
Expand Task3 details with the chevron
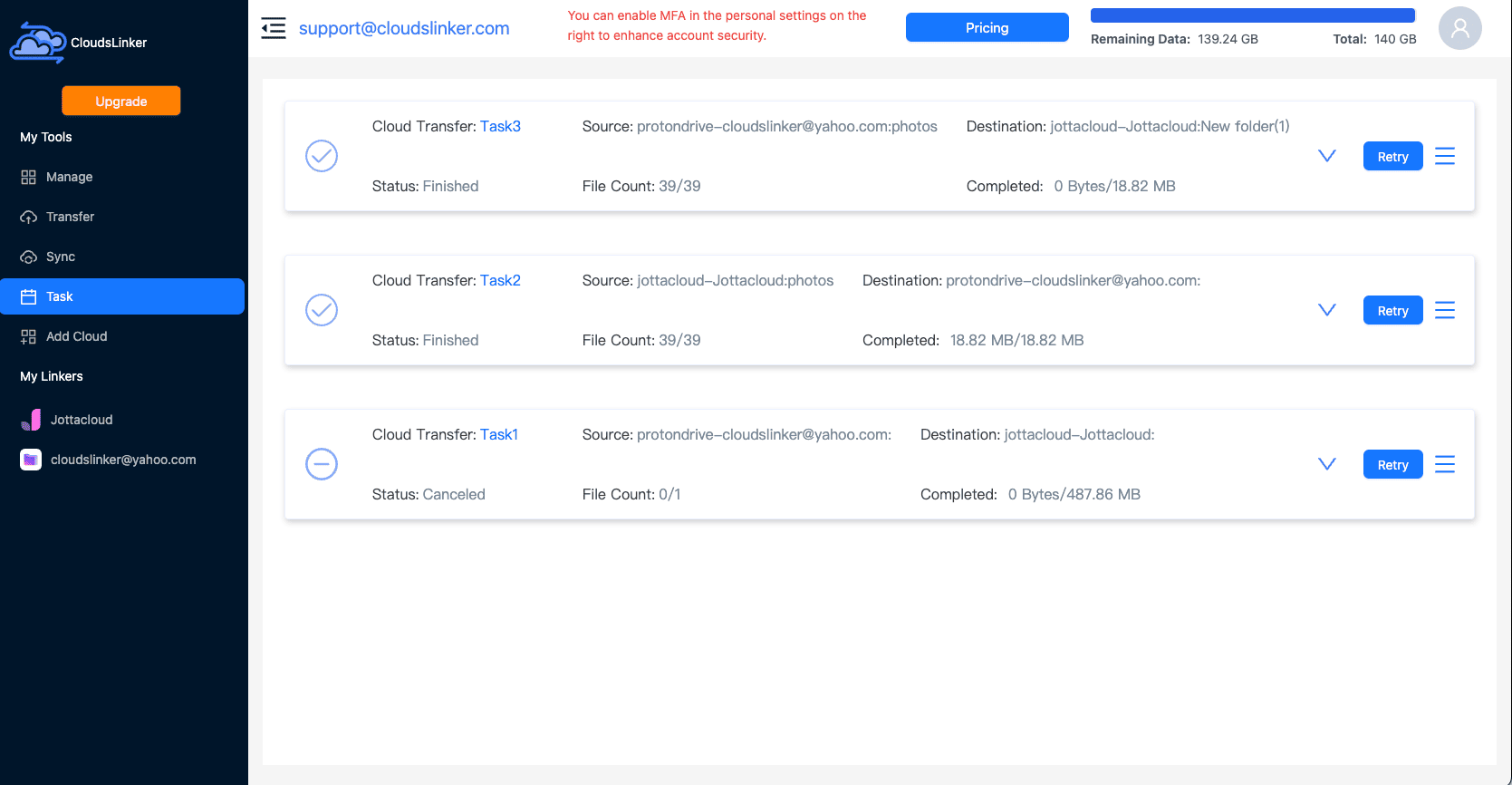click(x=1327, y=156)
